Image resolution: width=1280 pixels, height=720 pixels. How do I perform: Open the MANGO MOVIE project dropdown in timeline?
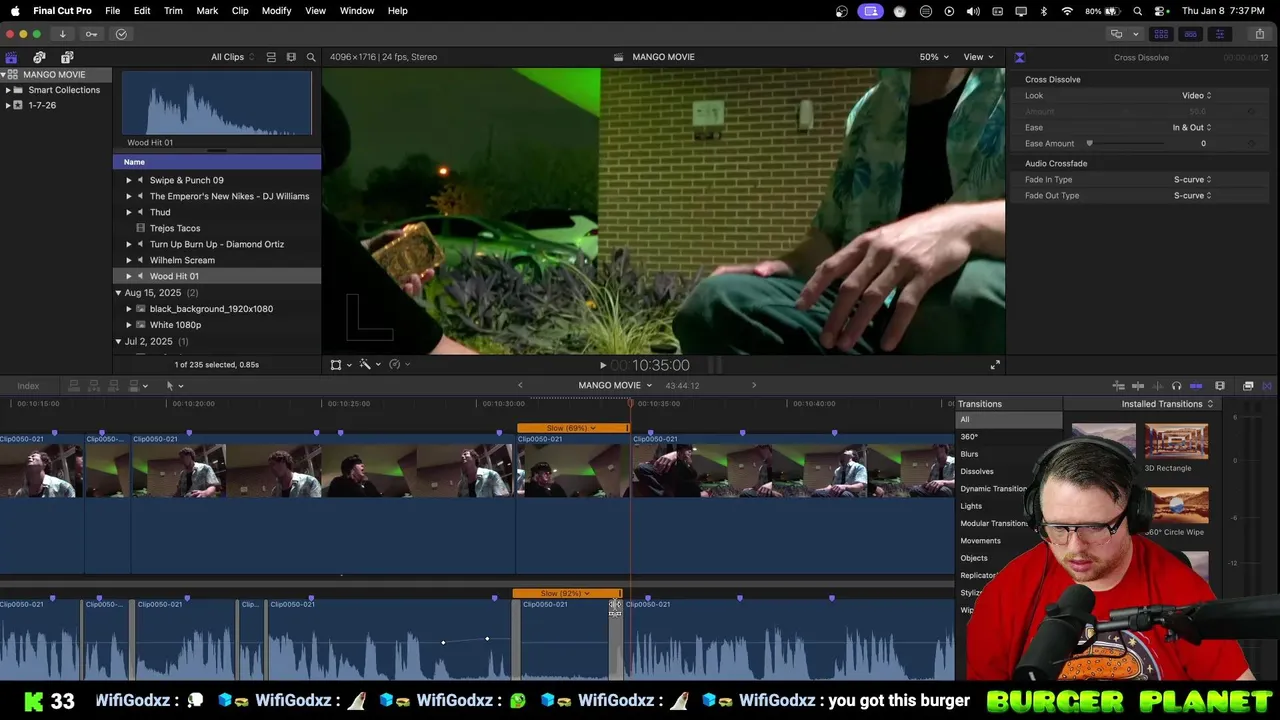[x=615, y=386]
